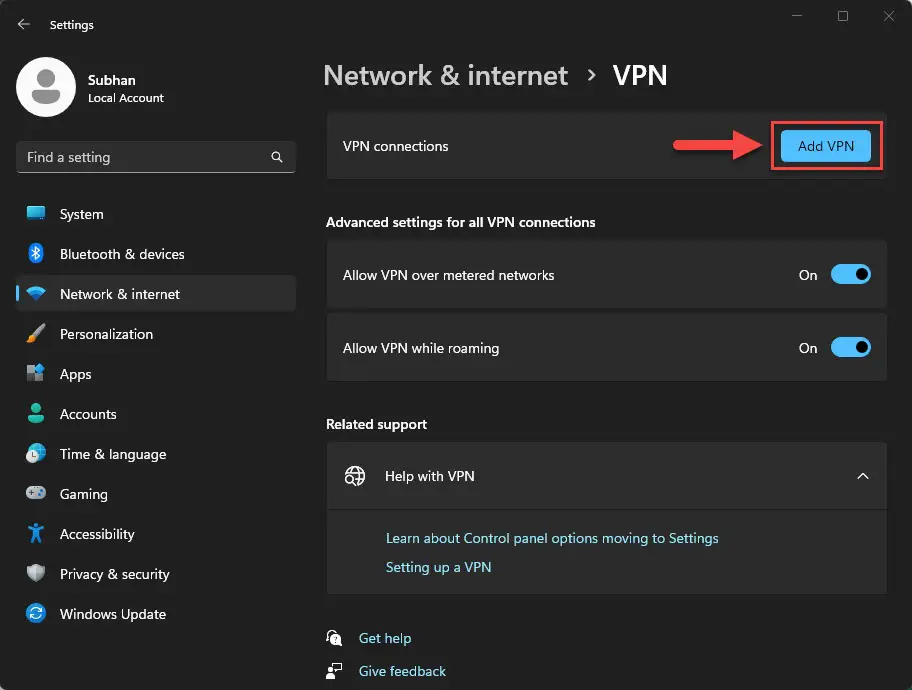Disable Allow VPN while roaming
Viewport: 912px width, 690px height.
[x=851, y=347]
